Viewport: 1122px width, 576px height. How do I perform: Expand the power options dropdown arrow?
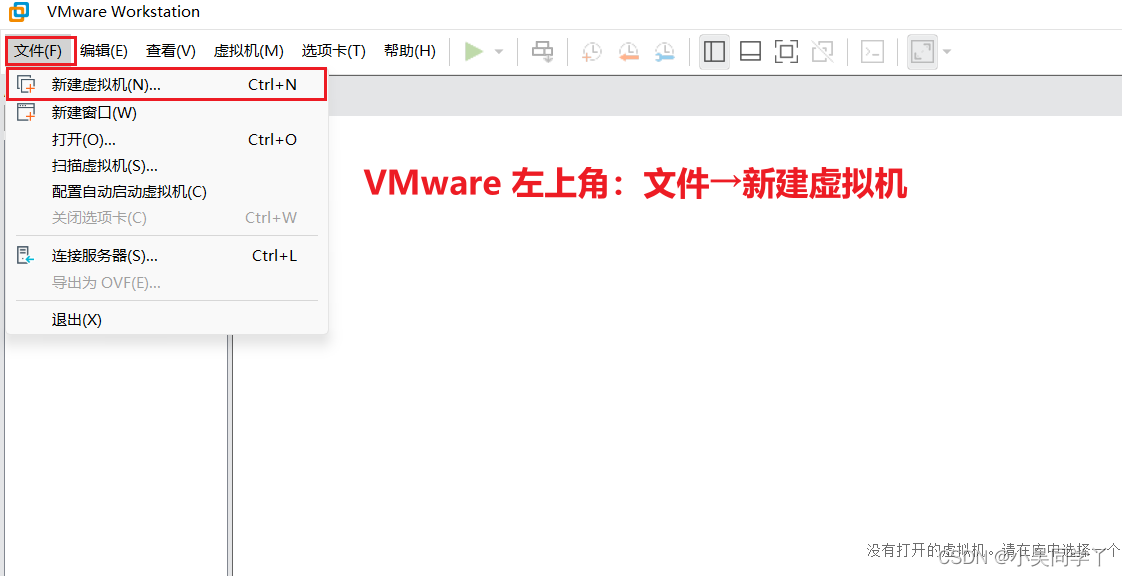click(x=499, y=52)
